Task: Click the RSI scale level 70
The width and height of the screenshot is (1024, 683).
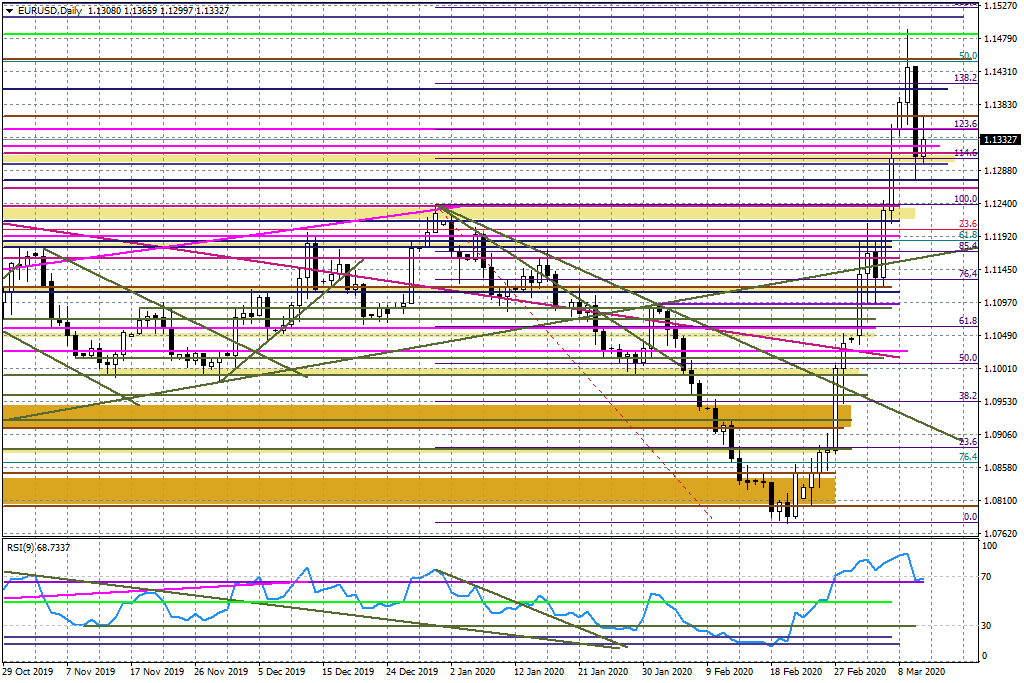Action: pos(986,577)
